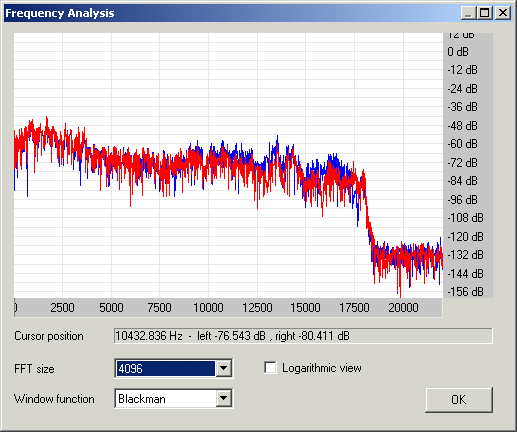This screenshot has width=517, height=432.
Task: Click the 10000 Hz label on frequency axis
Action: tap(208, 307)
